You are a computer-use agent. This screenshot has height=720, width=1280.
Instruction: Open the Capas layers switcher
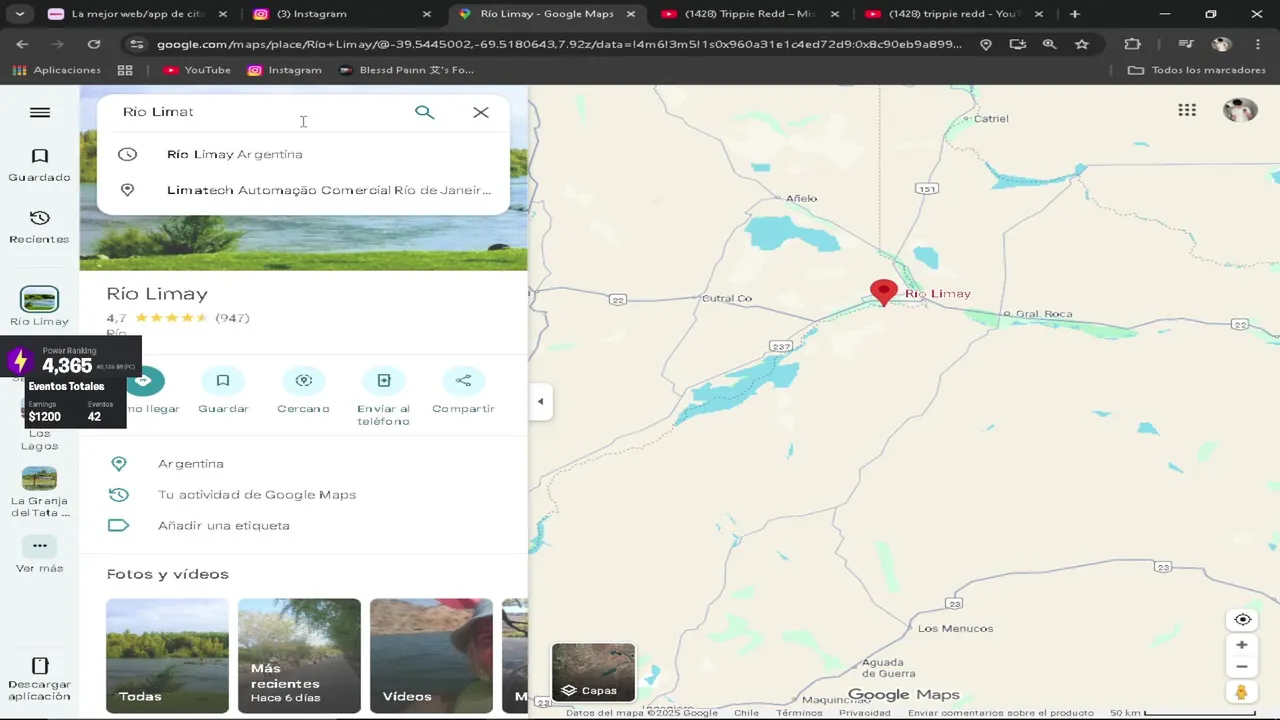point(593,672)
